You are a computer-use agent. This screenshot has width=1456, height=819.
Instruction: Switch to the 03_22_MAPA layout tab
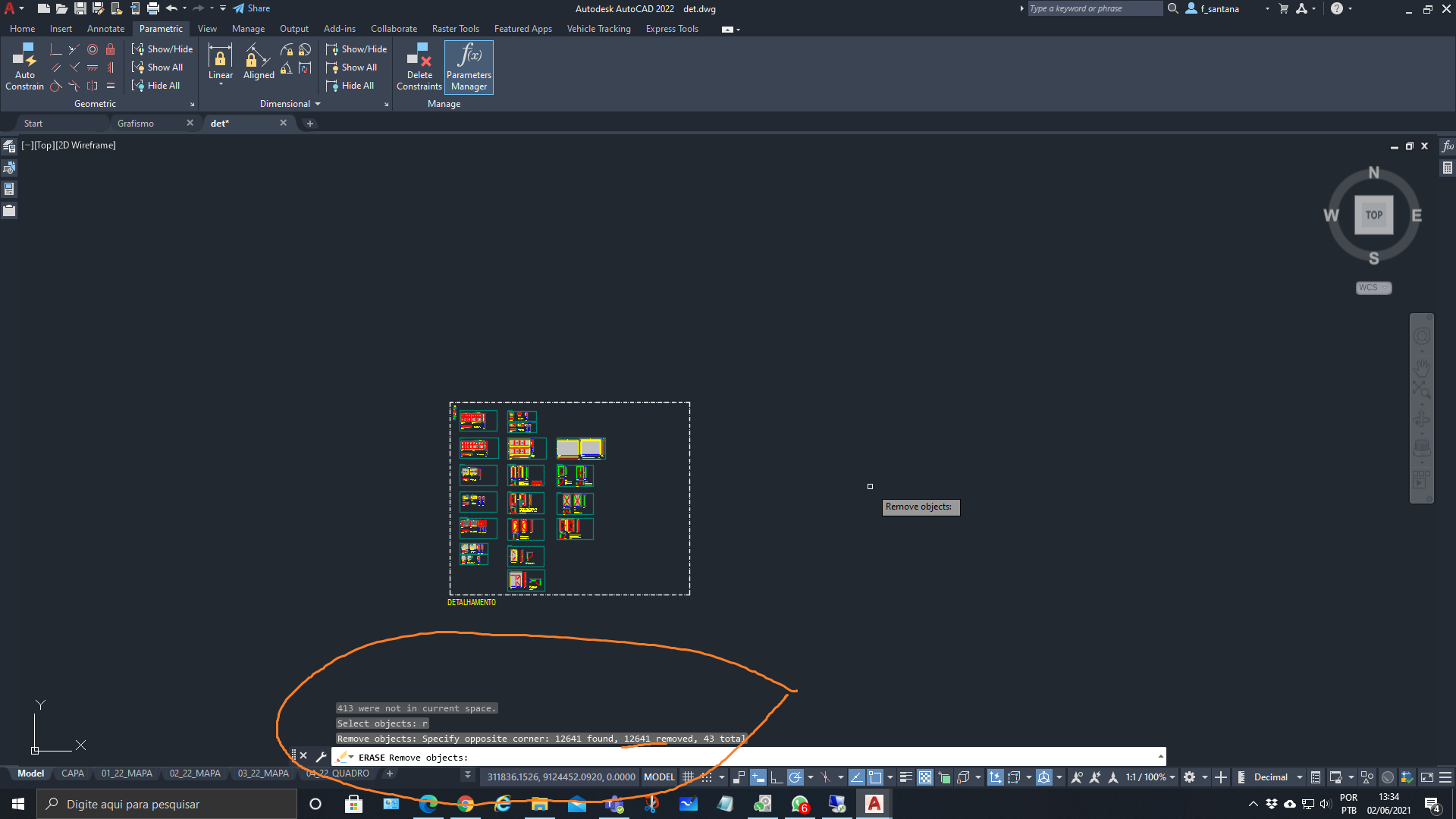click(262, 773)
